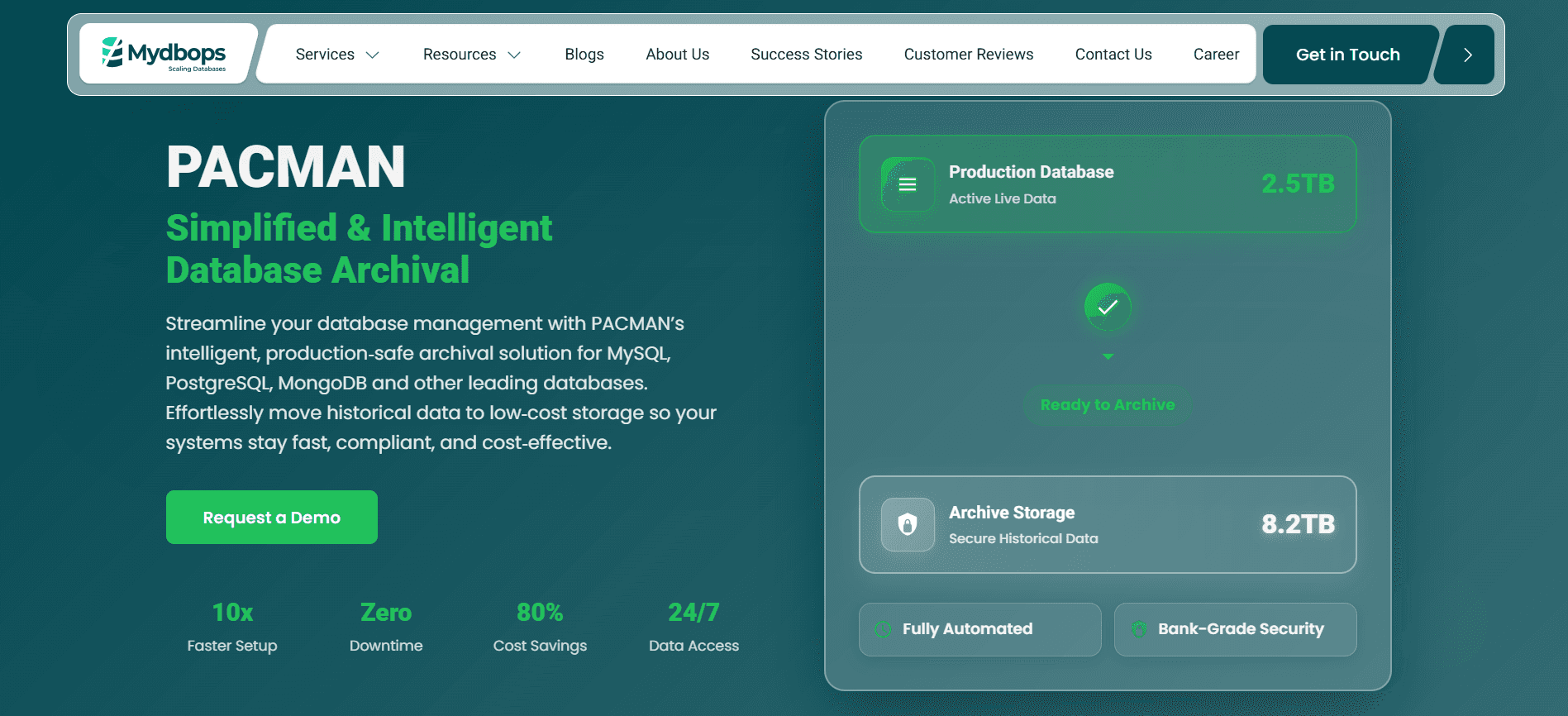Expand the Services dropdown chevron
Image resolution: width=1568 pixels, height=716 pixels.
point(372,55)
